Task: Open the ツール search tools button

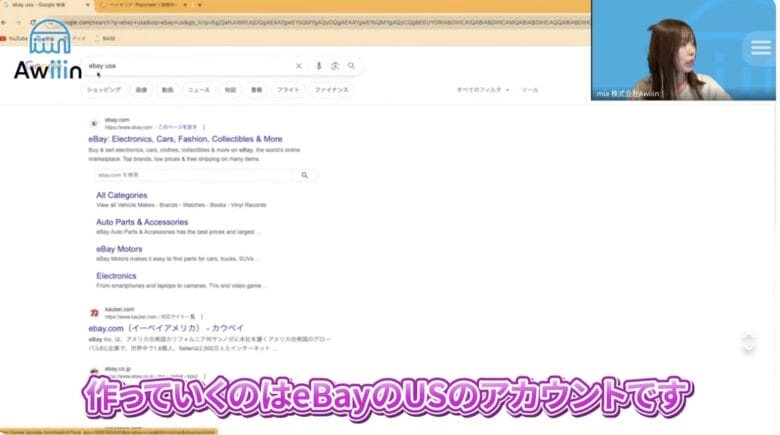Action: coord(529,90)
